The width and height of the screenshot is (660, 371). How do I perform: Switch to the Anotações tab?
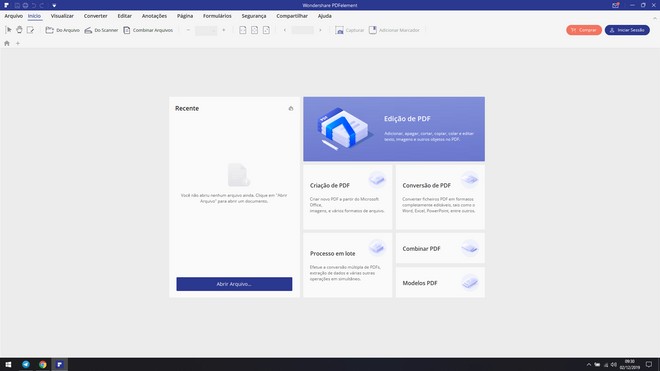coord(154,16)
